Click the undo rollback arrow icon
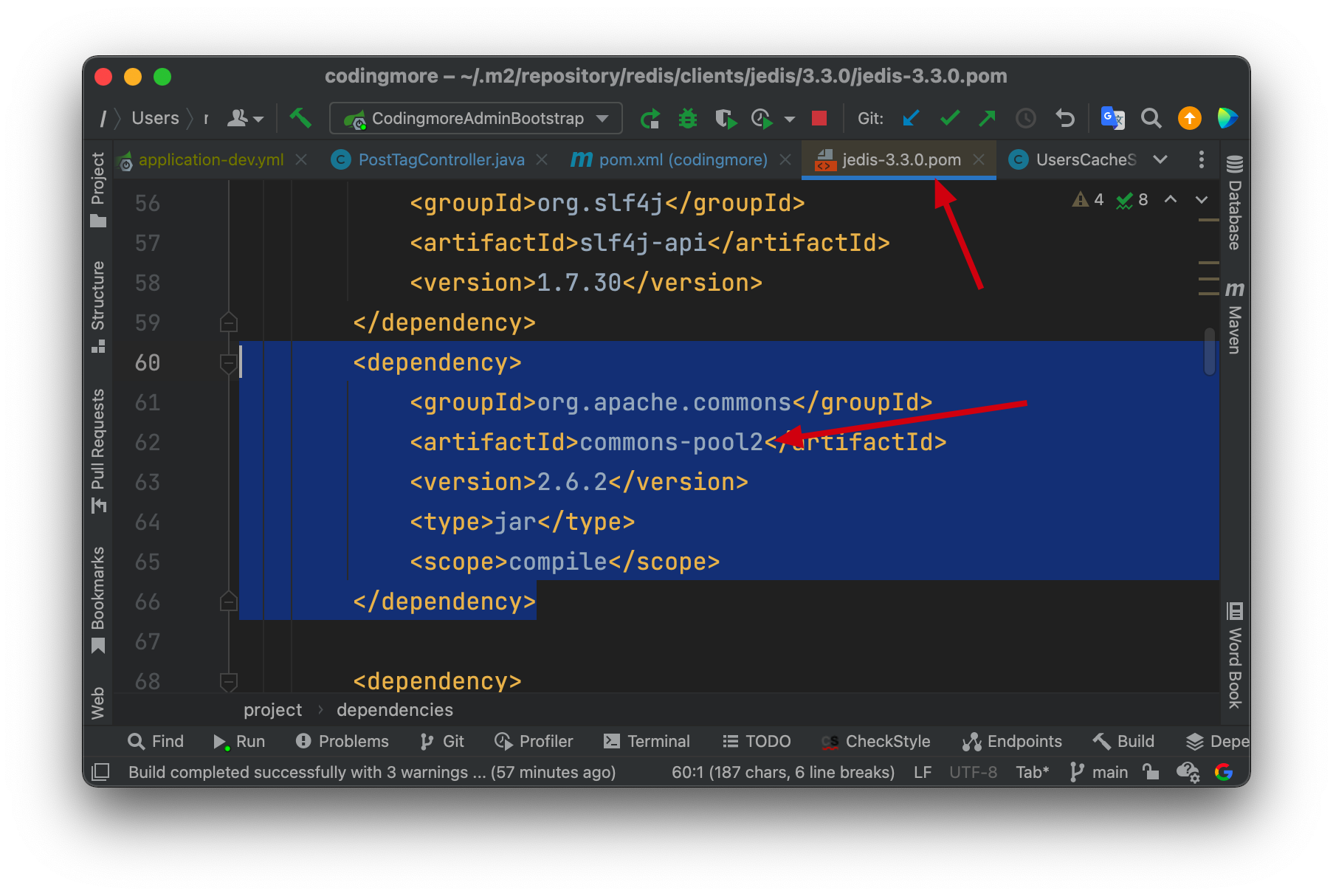1333x896 pixels. point(1064,118)
